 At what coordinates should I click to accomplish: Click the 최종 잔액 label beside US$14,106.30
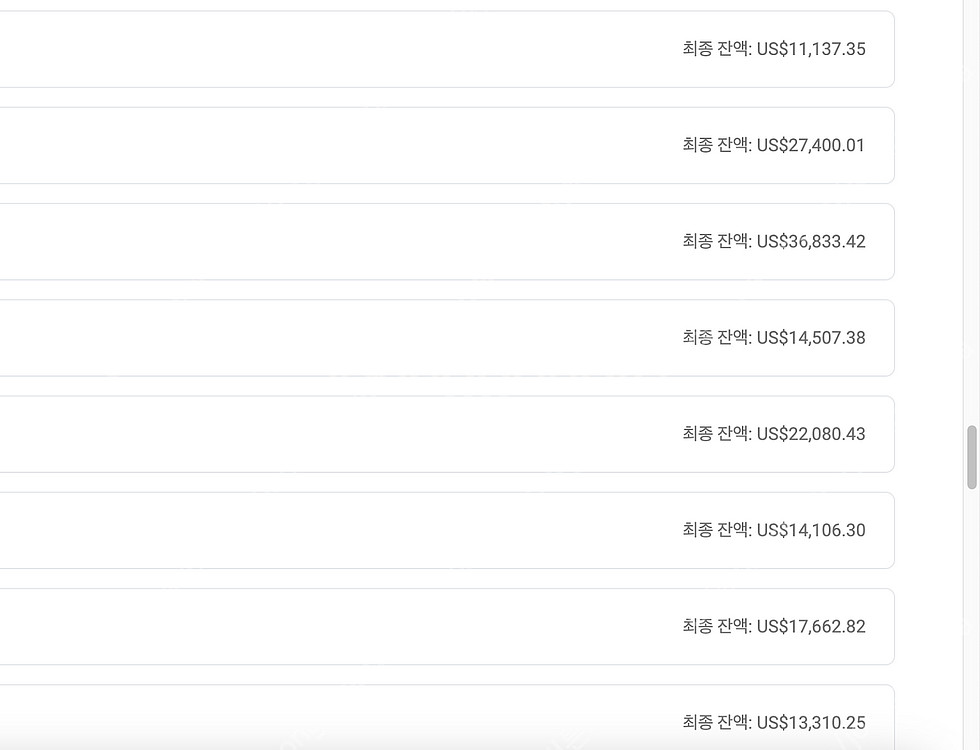tap(716, 530)
